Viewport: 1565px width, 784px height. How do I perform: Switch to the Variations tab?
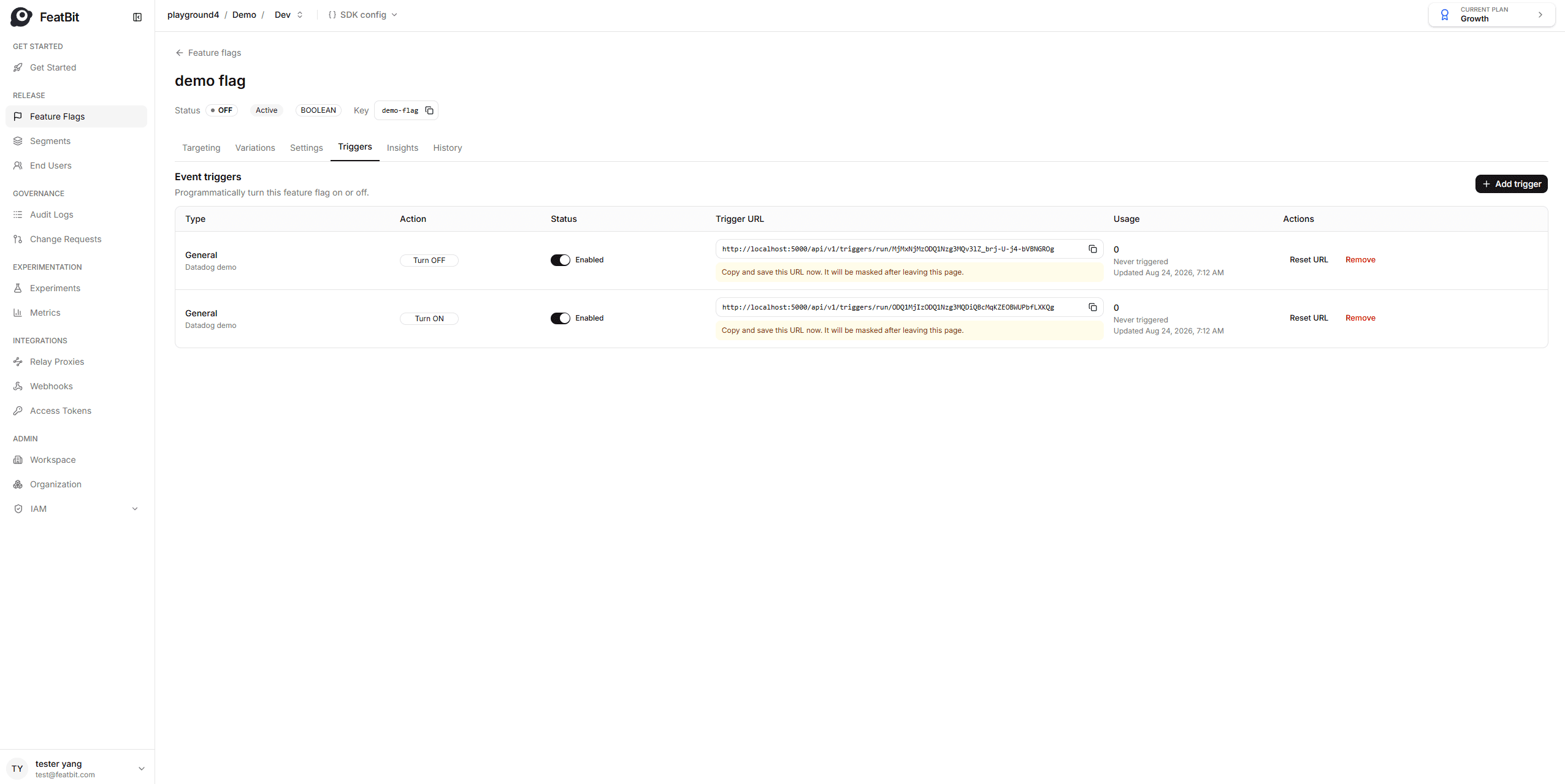(x=255, y=148)
